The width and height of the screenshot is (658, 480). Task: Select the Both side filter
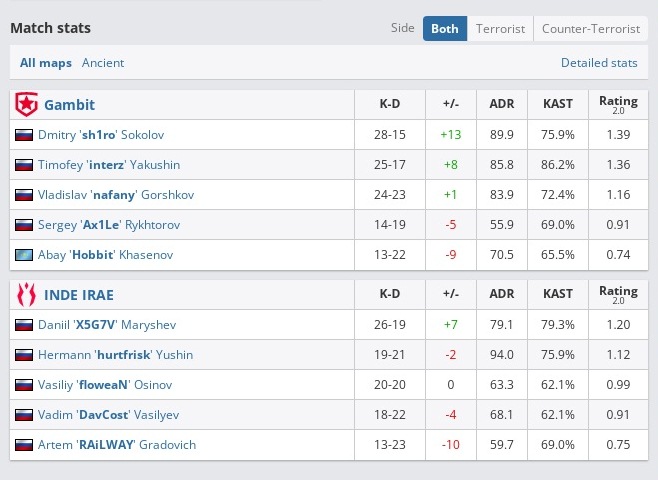(445, 29)
